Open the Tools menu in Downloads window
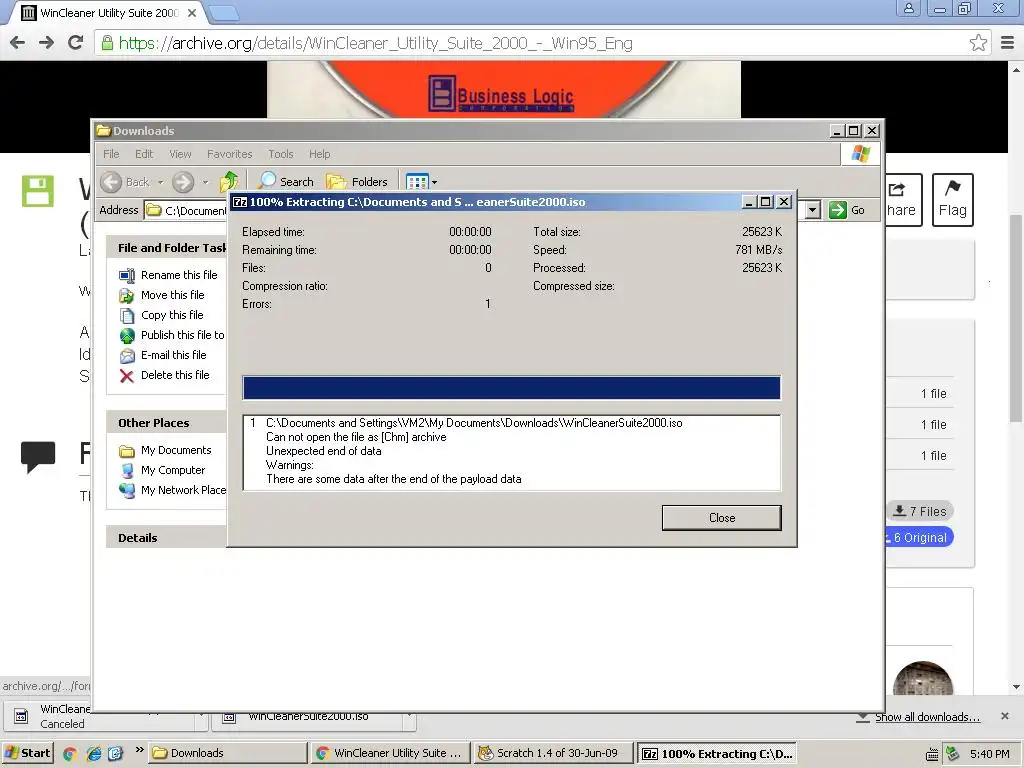Image resolution: width=1024 pixels, height=768 pixels. pos(281,154)
